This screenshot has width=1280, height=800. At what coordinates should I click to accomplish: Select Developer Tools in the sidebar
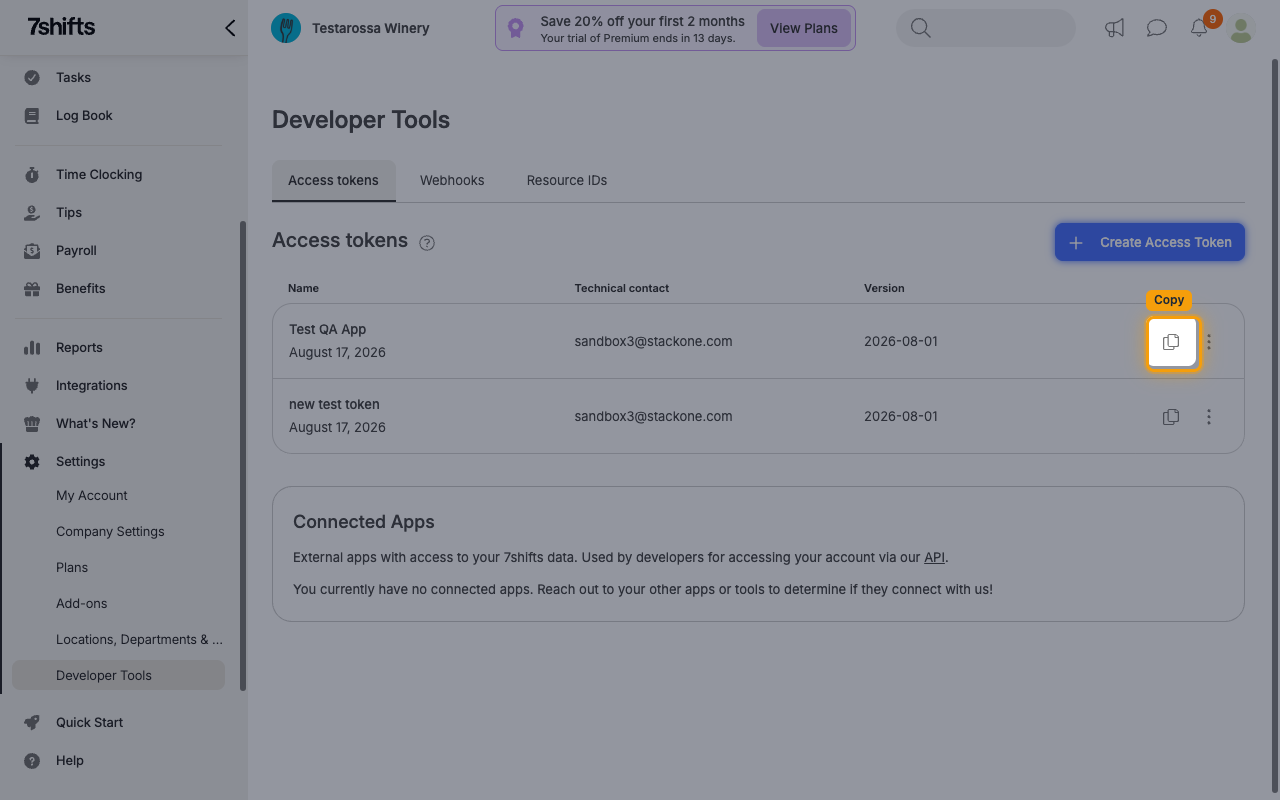point(118,675)
